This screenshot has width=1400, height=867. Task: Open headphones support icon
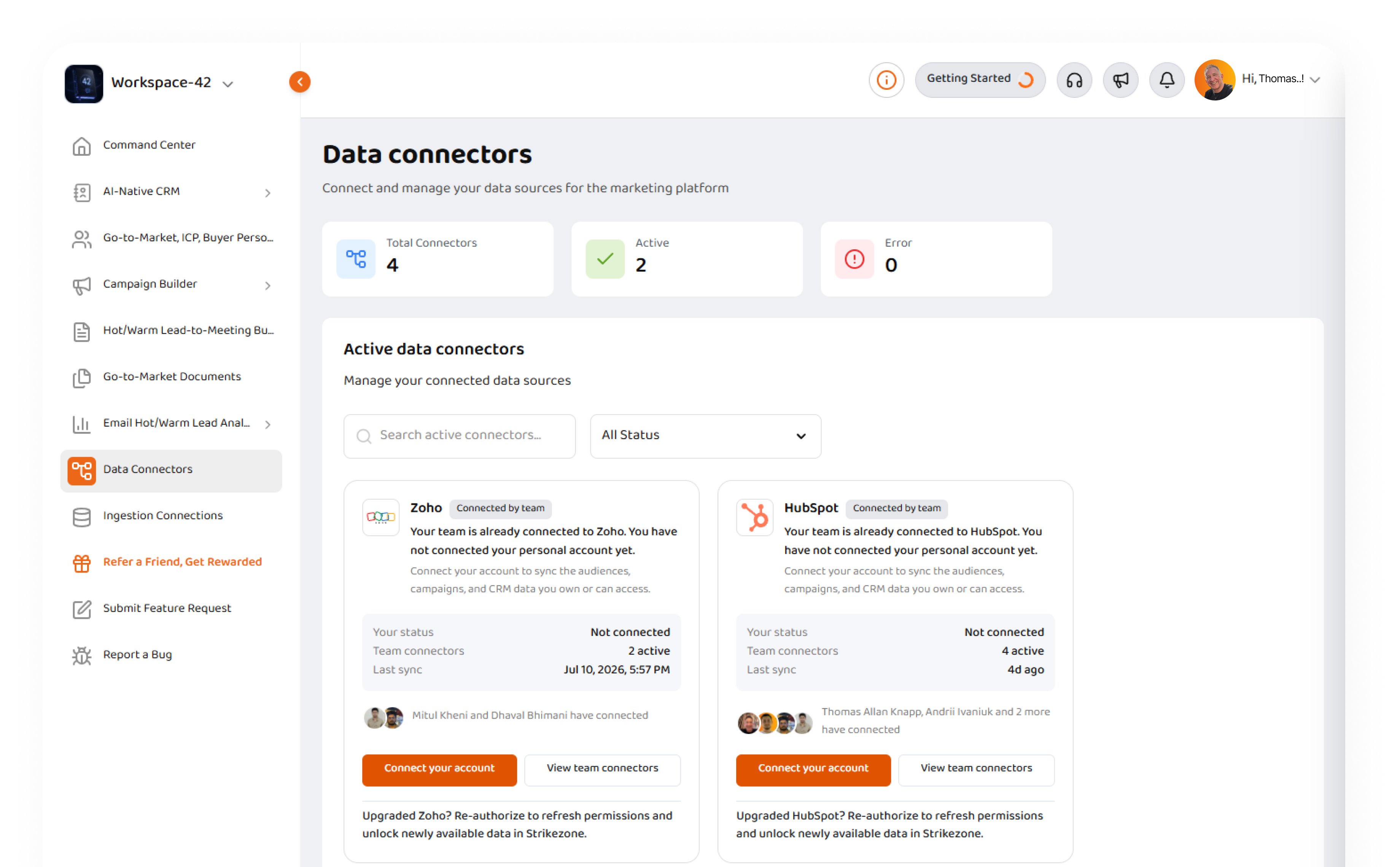click(x=1074, y=80)
